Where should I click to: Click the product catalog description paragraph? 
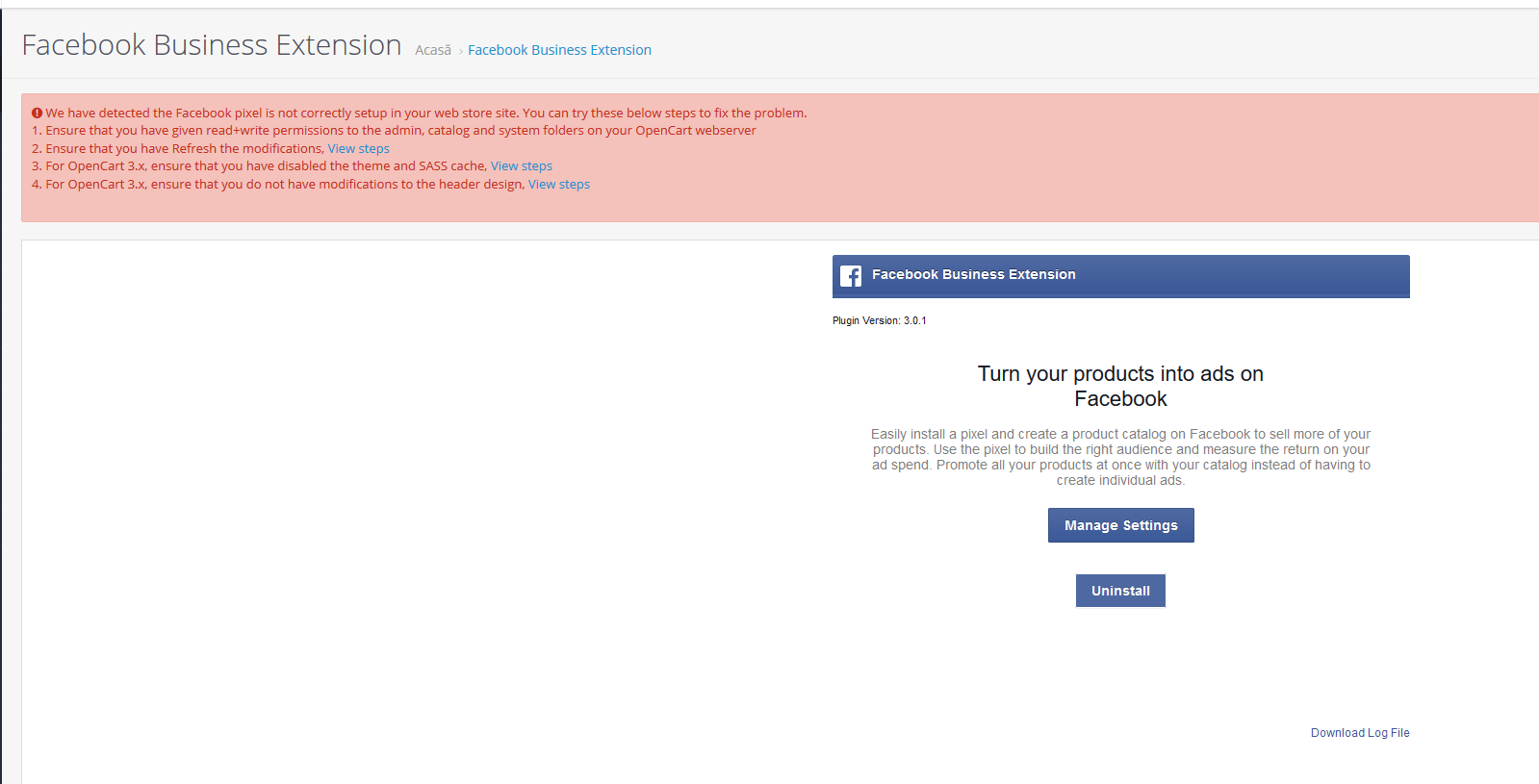(1119, 457)
